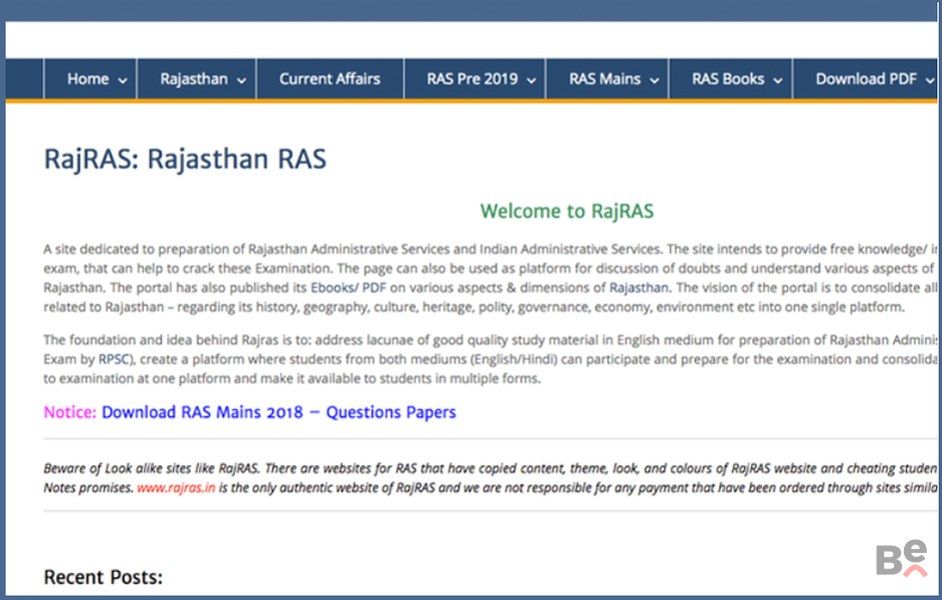
Task: Select RAS Books menu label
Action: 728,79
